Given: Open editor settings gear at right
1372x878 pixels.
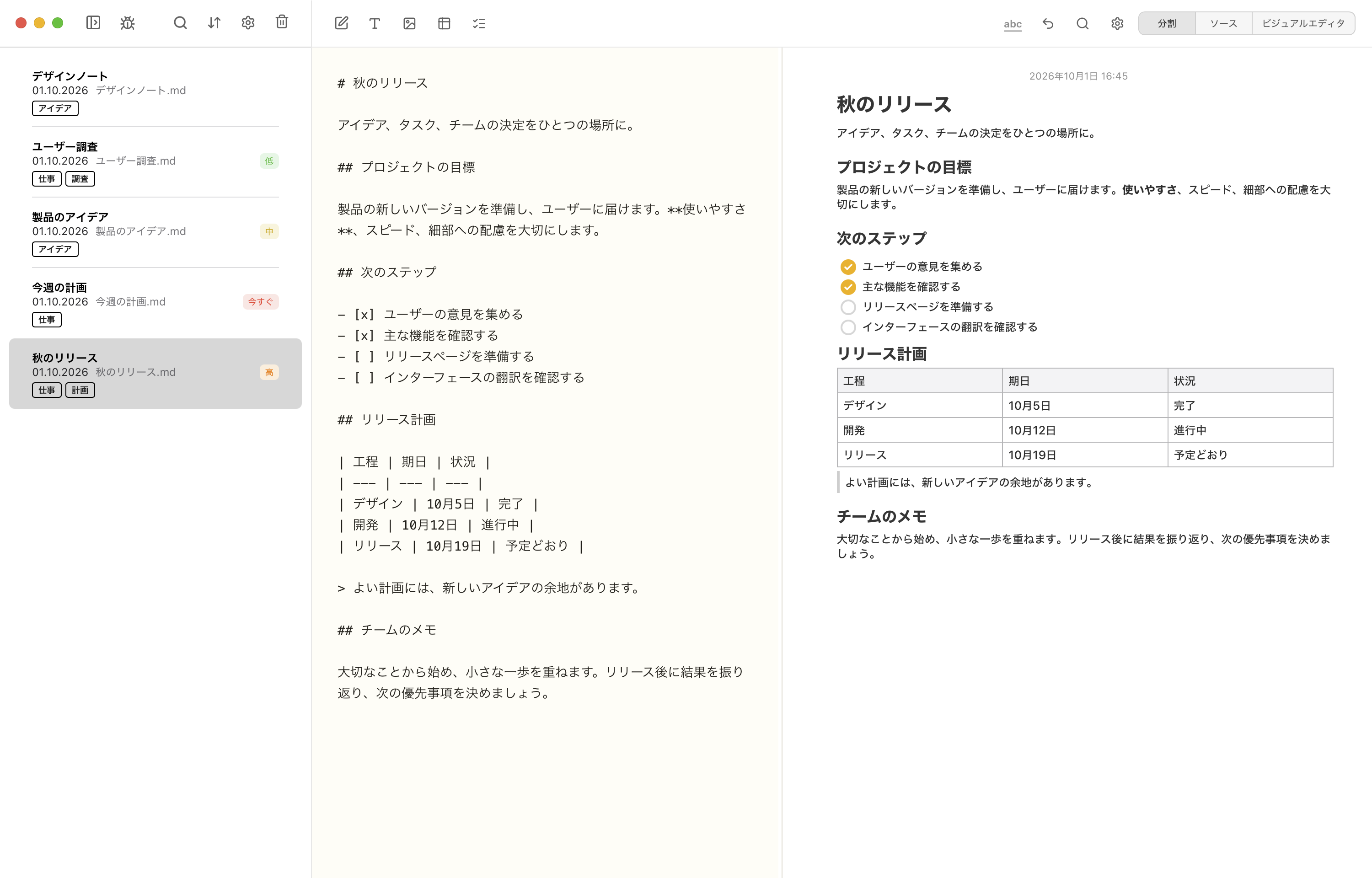Looking at the screenshot, I should pyautogui.click(x=1117, y=23).
